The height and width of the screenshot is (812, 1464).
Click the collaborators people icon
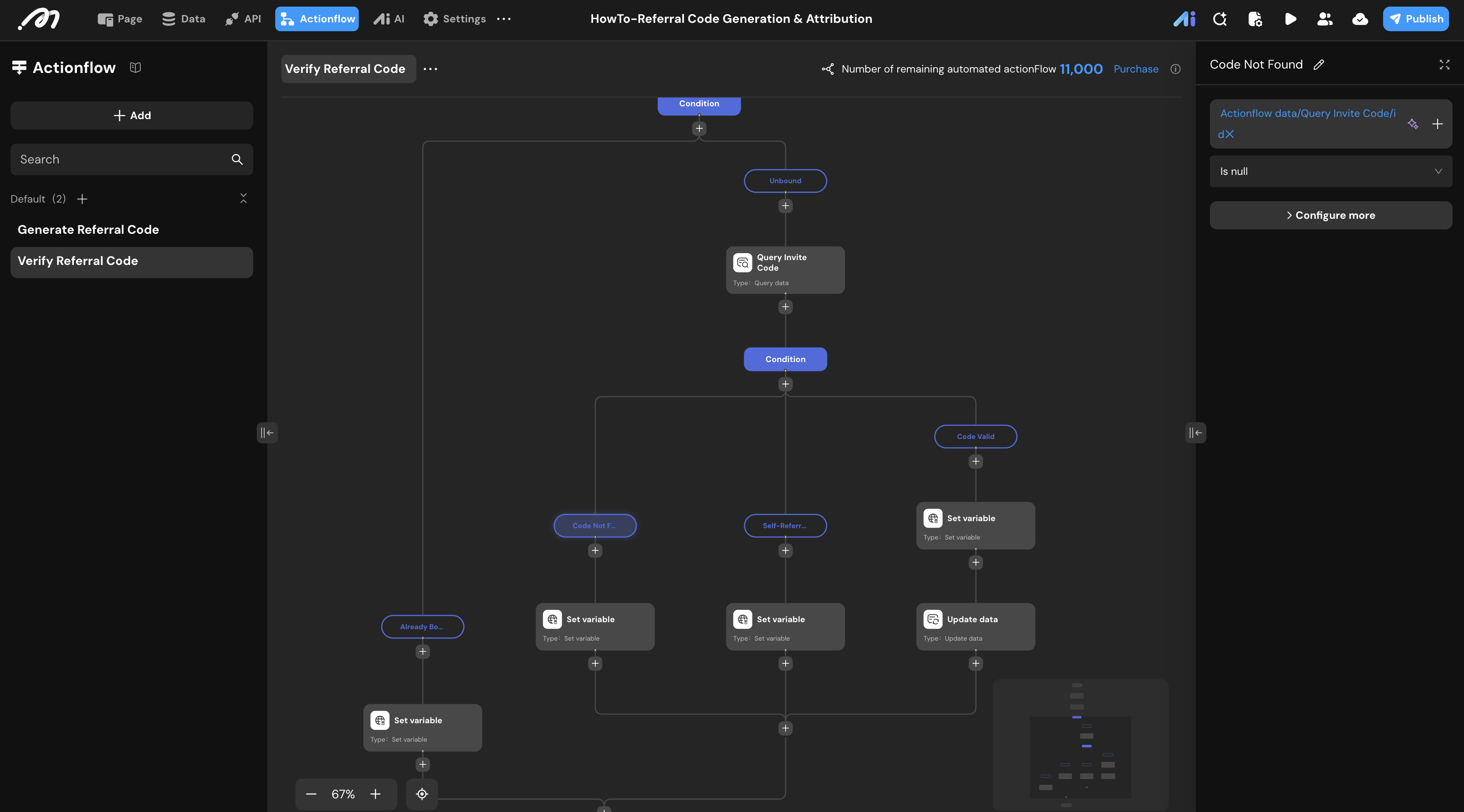1325,19
